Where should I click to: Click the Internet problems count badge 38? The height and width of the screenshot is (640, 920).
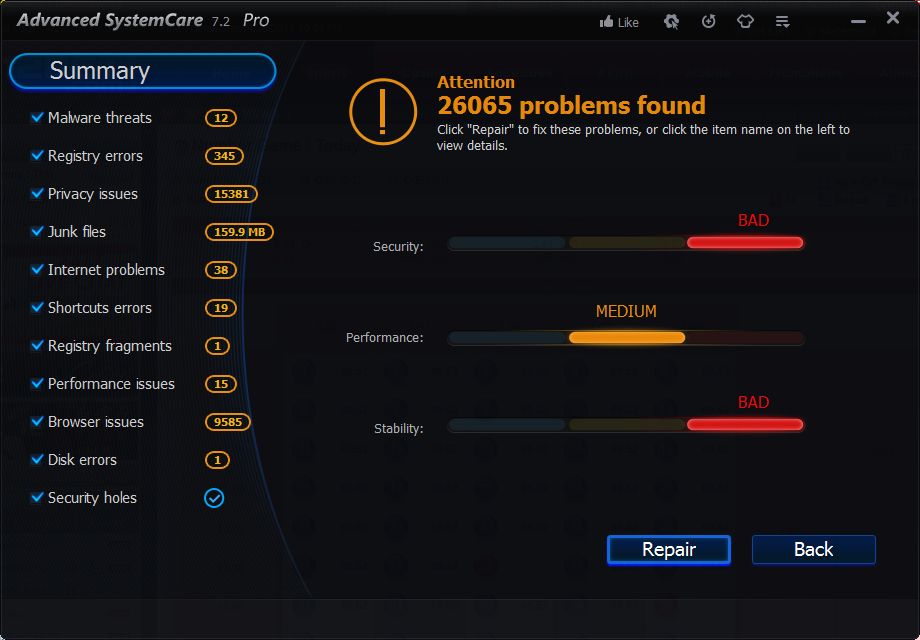coord(221,270)
